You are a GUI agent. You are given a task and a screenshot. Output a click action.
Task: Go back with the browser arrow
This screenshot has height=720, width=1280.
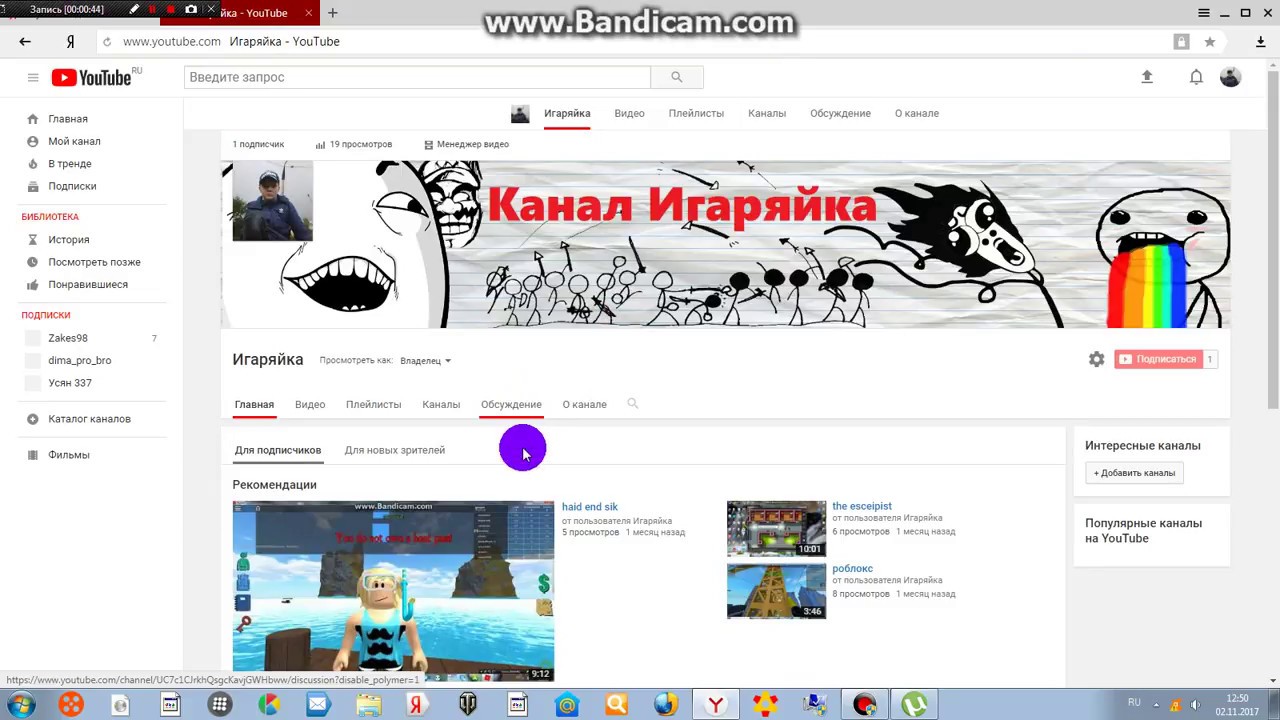point(25,41)
